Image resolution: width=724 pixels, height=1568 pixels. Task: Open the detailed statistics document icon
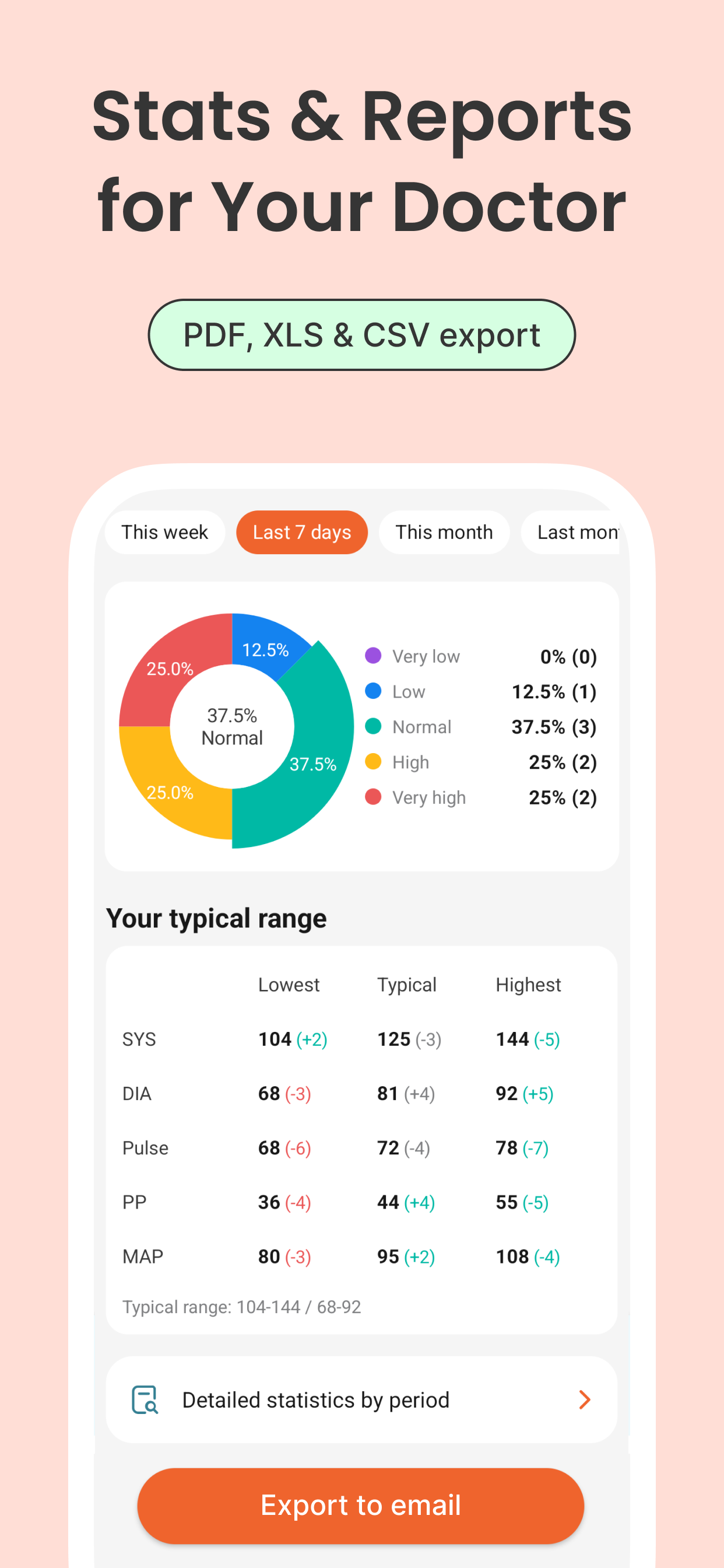click(x=145, y=1399)
